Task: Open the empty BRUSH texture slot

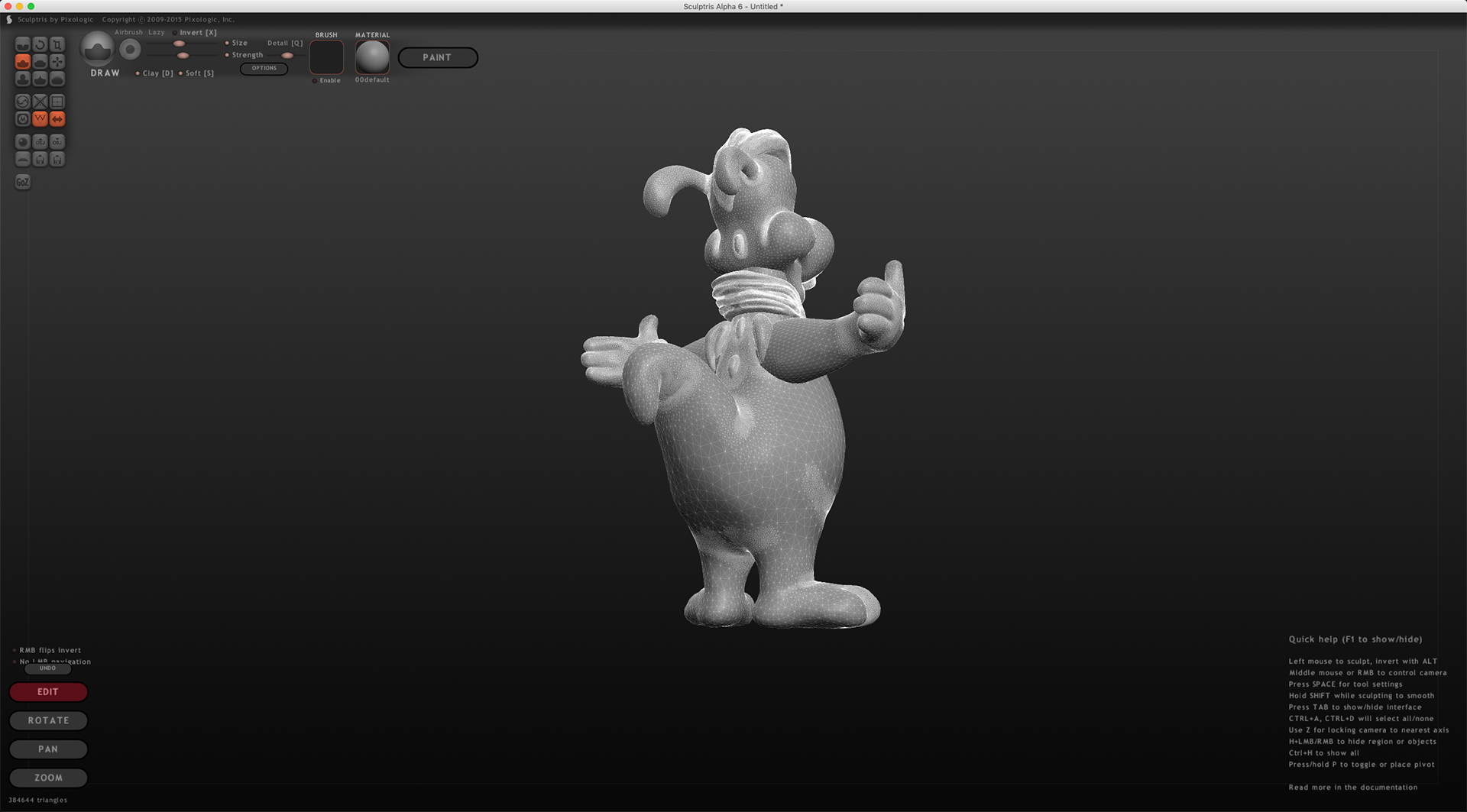Action: [326, 57]
